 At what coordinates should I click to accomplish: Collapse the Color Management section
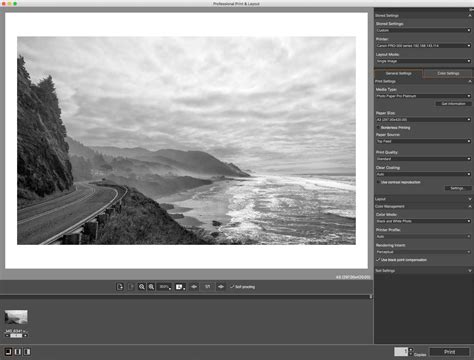tap(470, 207)
